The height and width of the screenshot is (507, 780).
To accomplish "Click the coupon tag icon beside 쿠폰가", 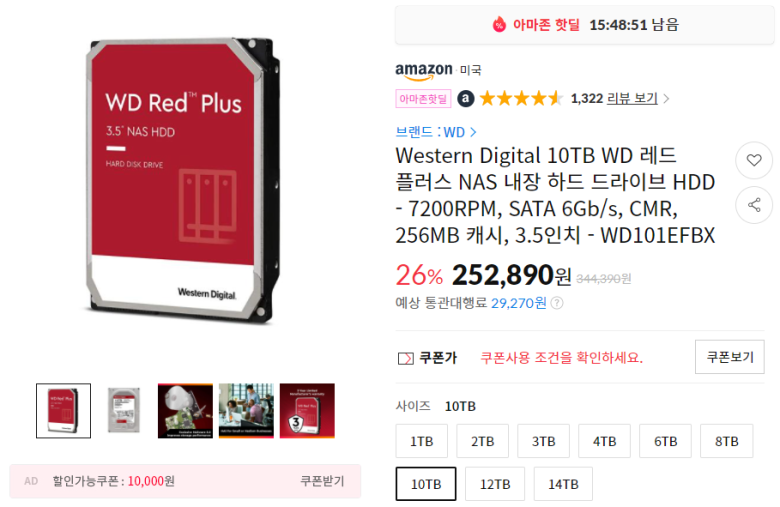I will 405,358.
